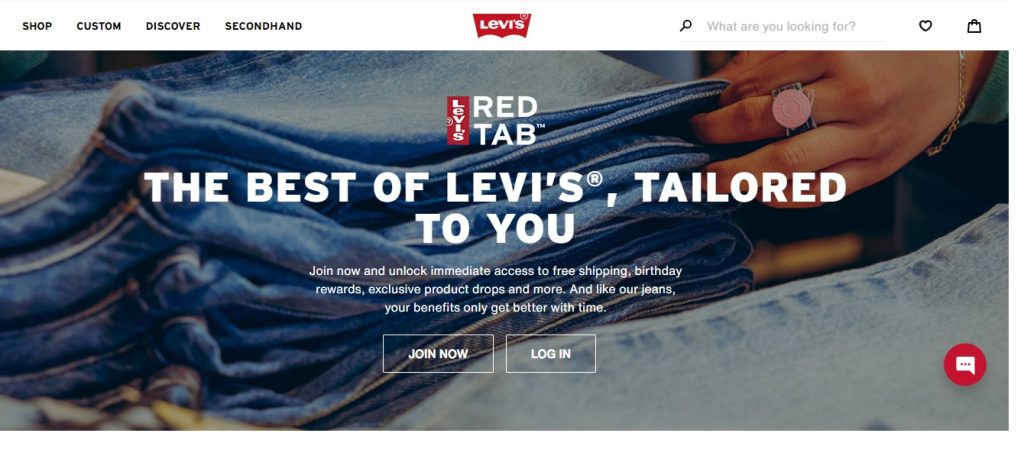Click the JOIN NOW button
The width and height of the screenshot is (1024, 459).
pyautogui.click(x=438, y=353)
